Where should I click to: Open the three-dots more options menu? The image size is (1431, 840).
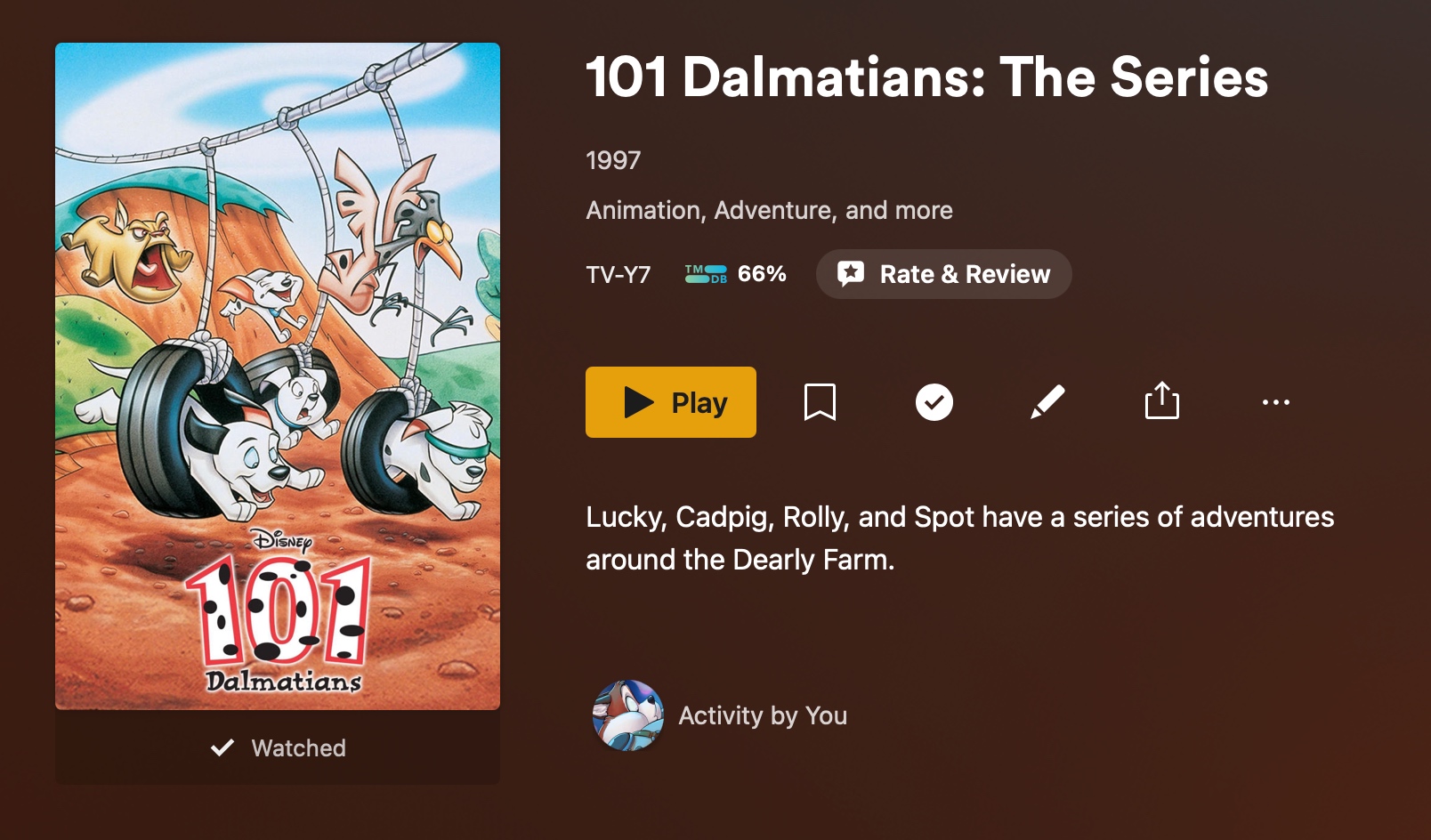click(x=1275, y=402)
